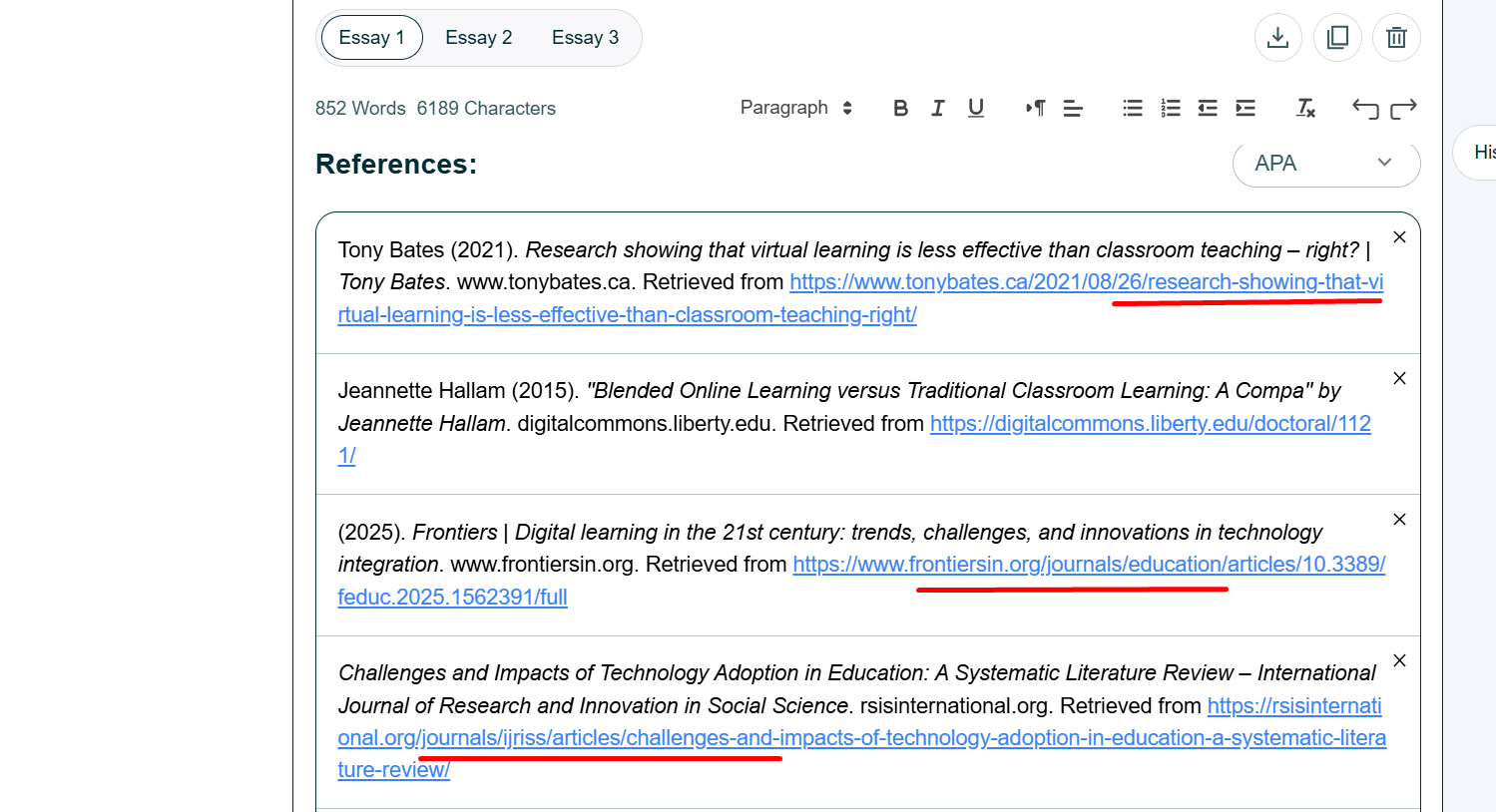Insert a numbered list
The height and width of the screenshot is (812, 1496).
1170,108
